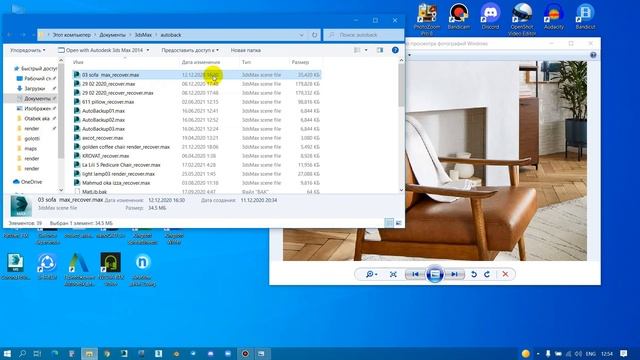Select golden coffee chair render_recover.max
The image size is (640, 360).
pyautogui.click(x=197, y=147)
